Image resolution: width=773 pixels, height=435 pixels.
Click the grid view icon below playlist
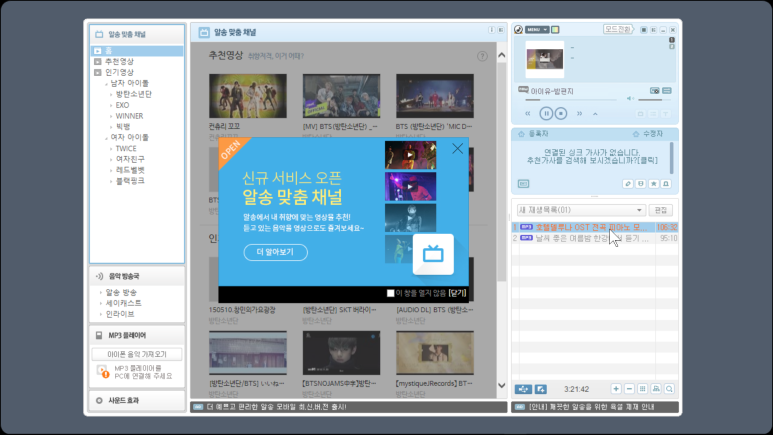point(642,389)
